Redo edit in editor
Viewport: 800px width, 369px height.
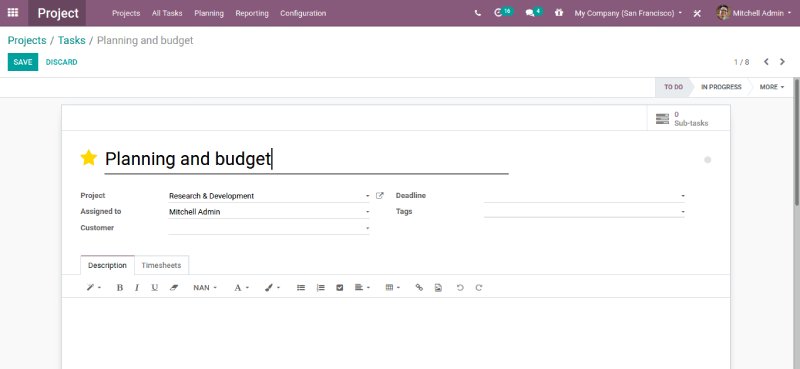pyautogui.click(x=479, y=287)
